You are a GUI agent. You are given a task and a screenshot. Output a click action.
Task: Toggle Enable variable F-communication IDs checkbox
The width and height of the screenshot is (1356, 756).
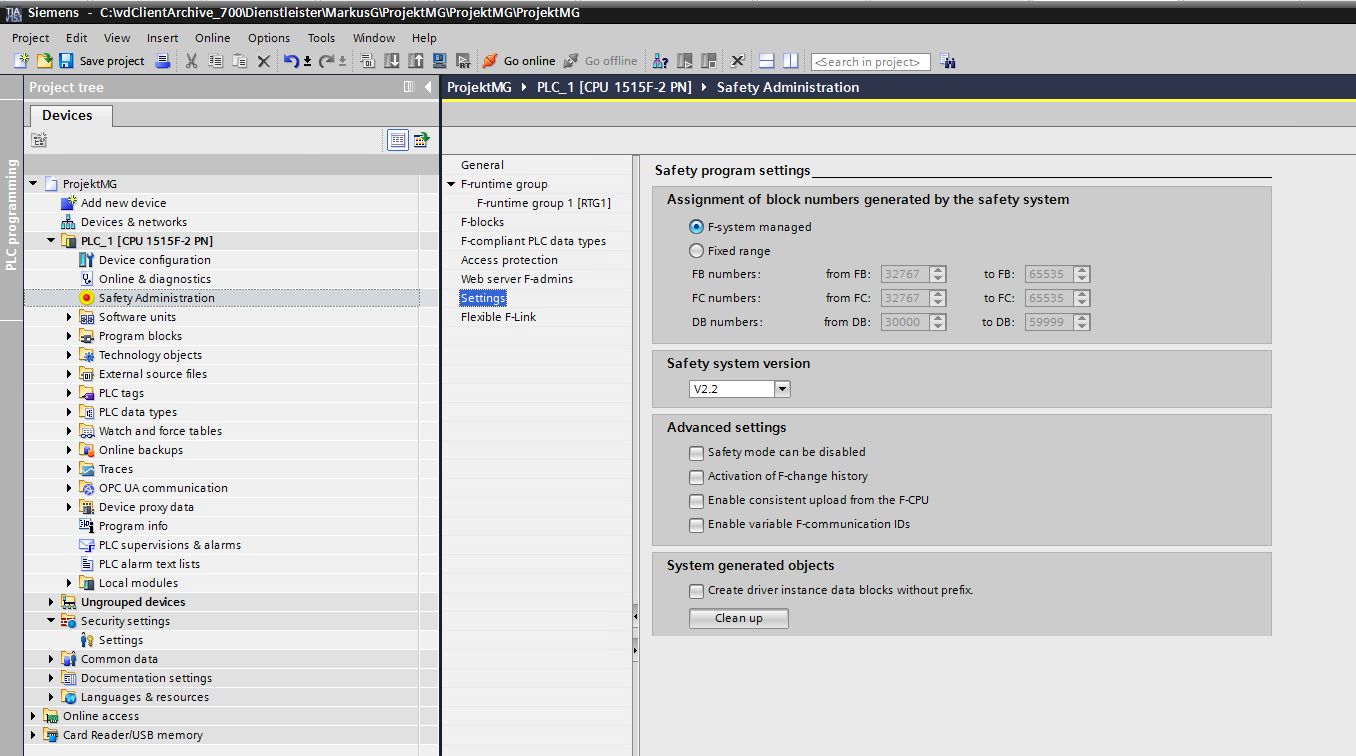coord(697,525)
